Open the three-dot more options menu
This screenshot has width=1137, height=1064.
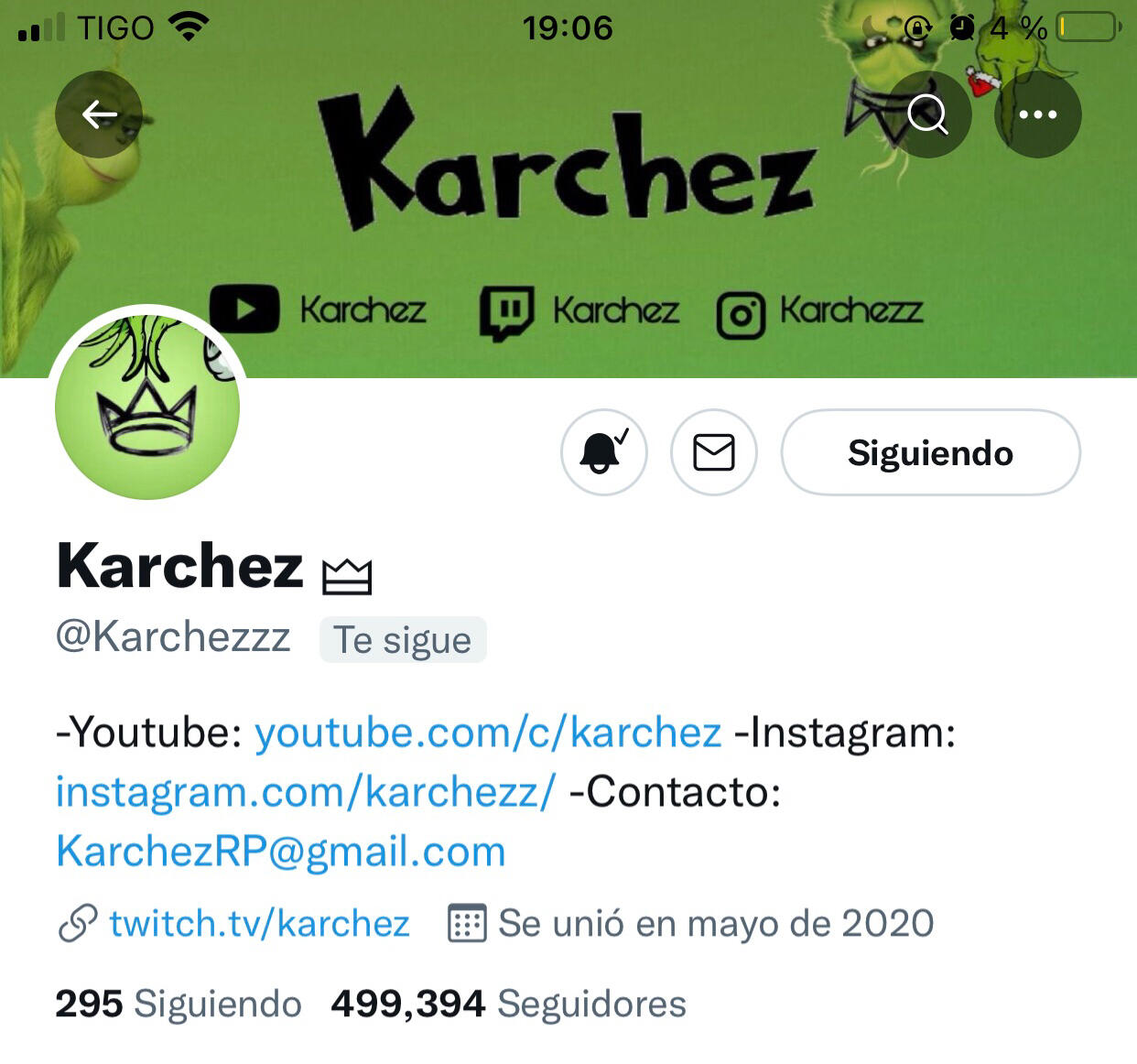(x=1038, y=114)
